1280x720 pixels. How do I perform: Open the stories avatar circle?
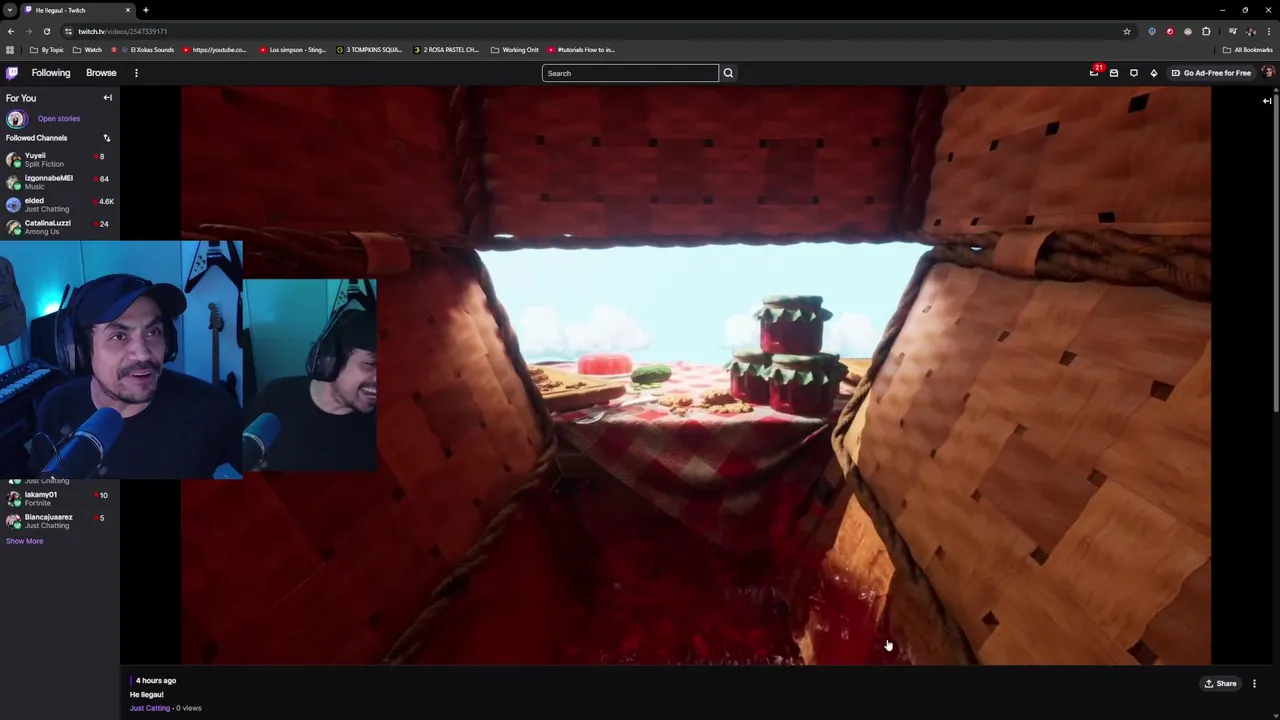point(15,118)
